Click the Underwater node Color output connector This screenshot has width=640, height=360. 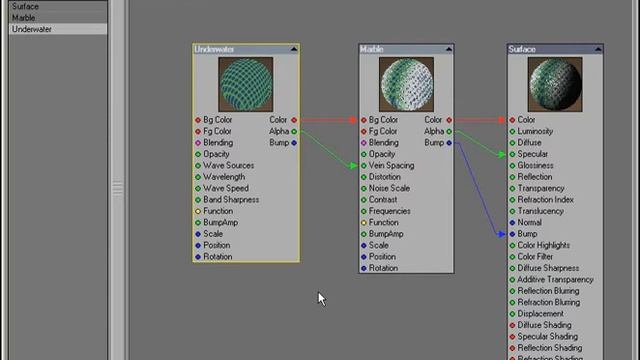click(x=294, y=120)
